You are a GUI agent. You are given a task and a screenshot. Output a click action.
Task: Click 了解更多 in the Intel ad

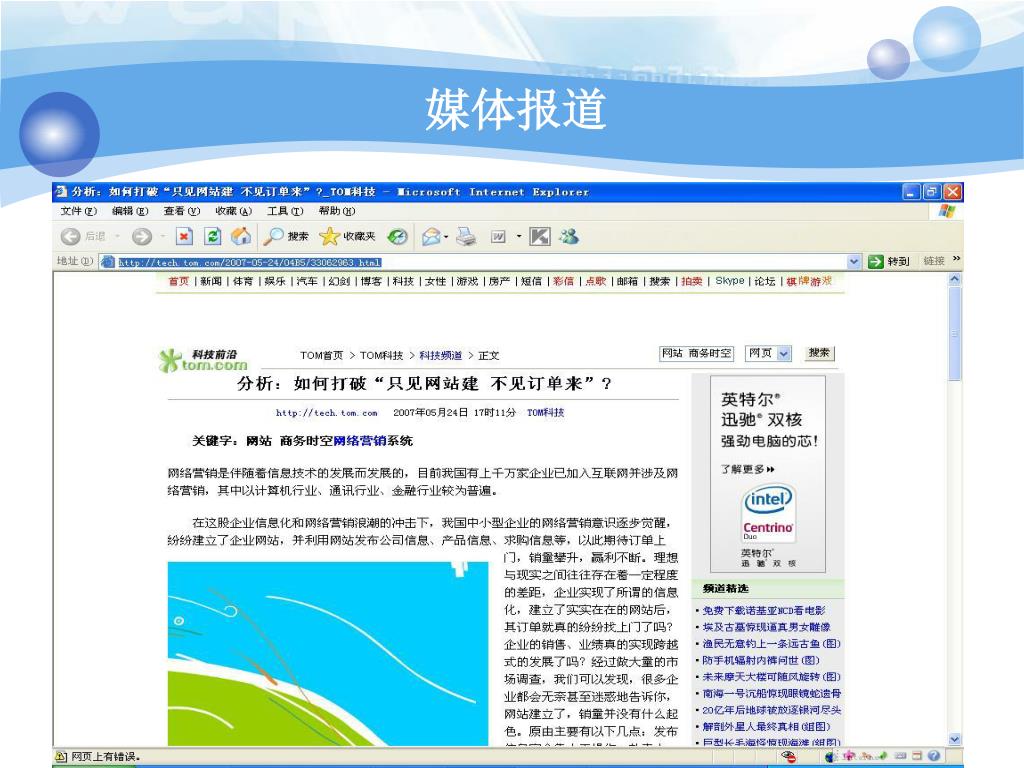748,469
